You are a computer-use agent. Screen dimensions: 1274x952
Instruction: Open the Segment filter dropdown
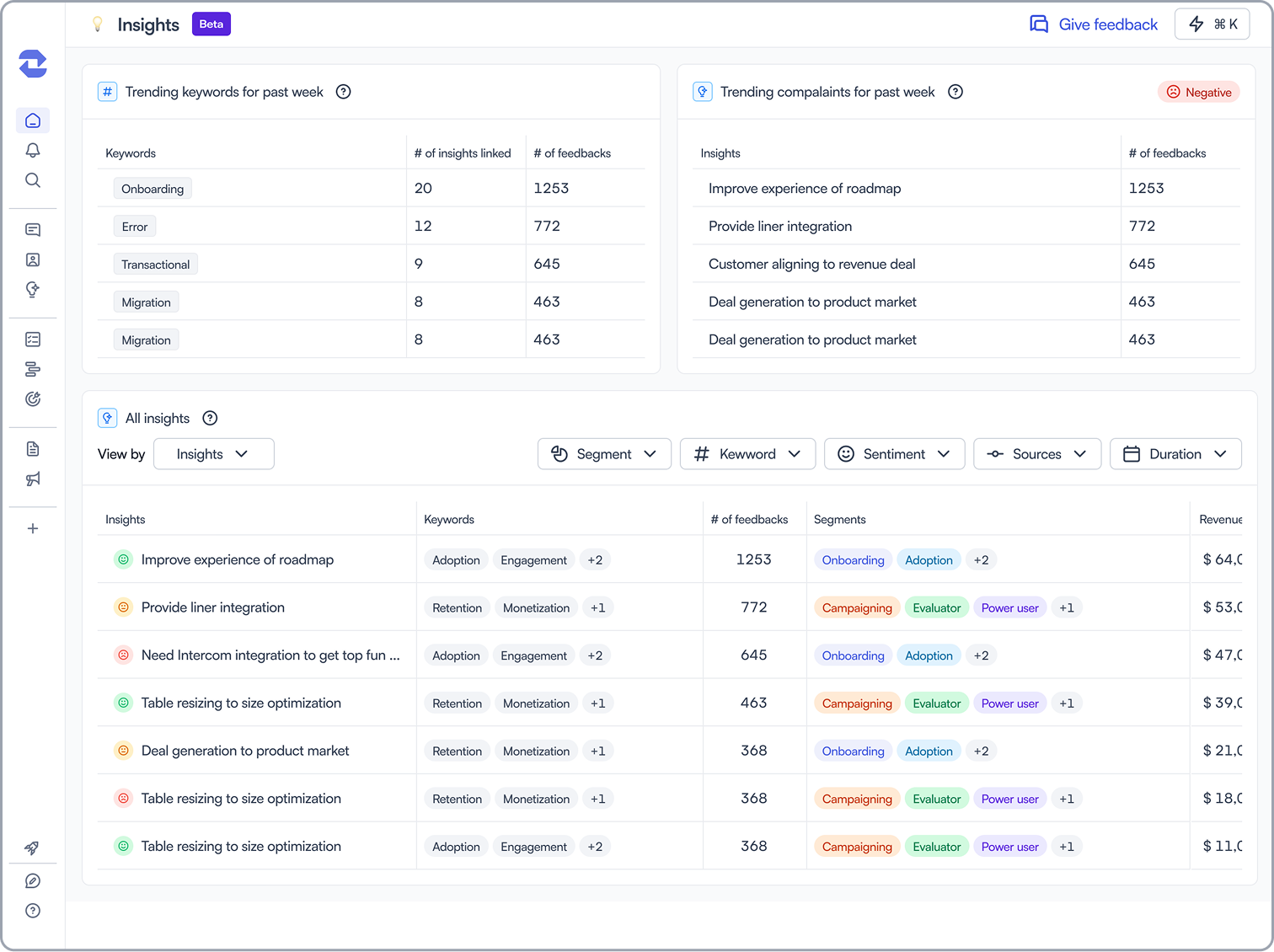[604, 454]
